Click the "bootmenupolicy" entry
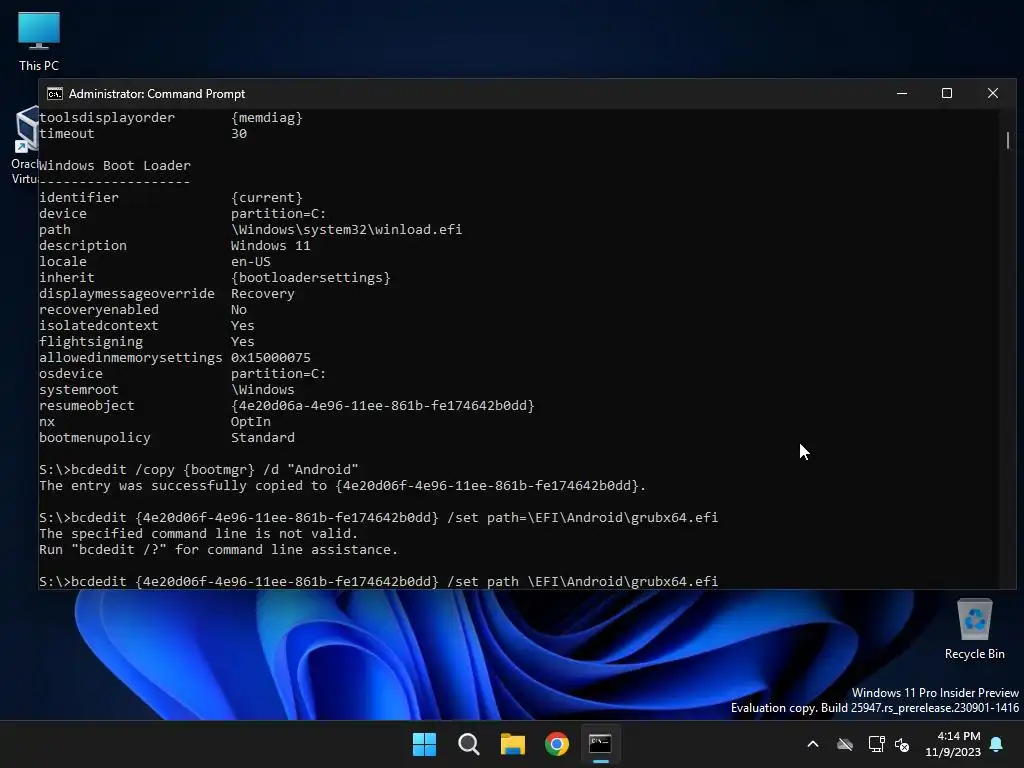This screenshot has height=768, width=1024. click(95, 438)
